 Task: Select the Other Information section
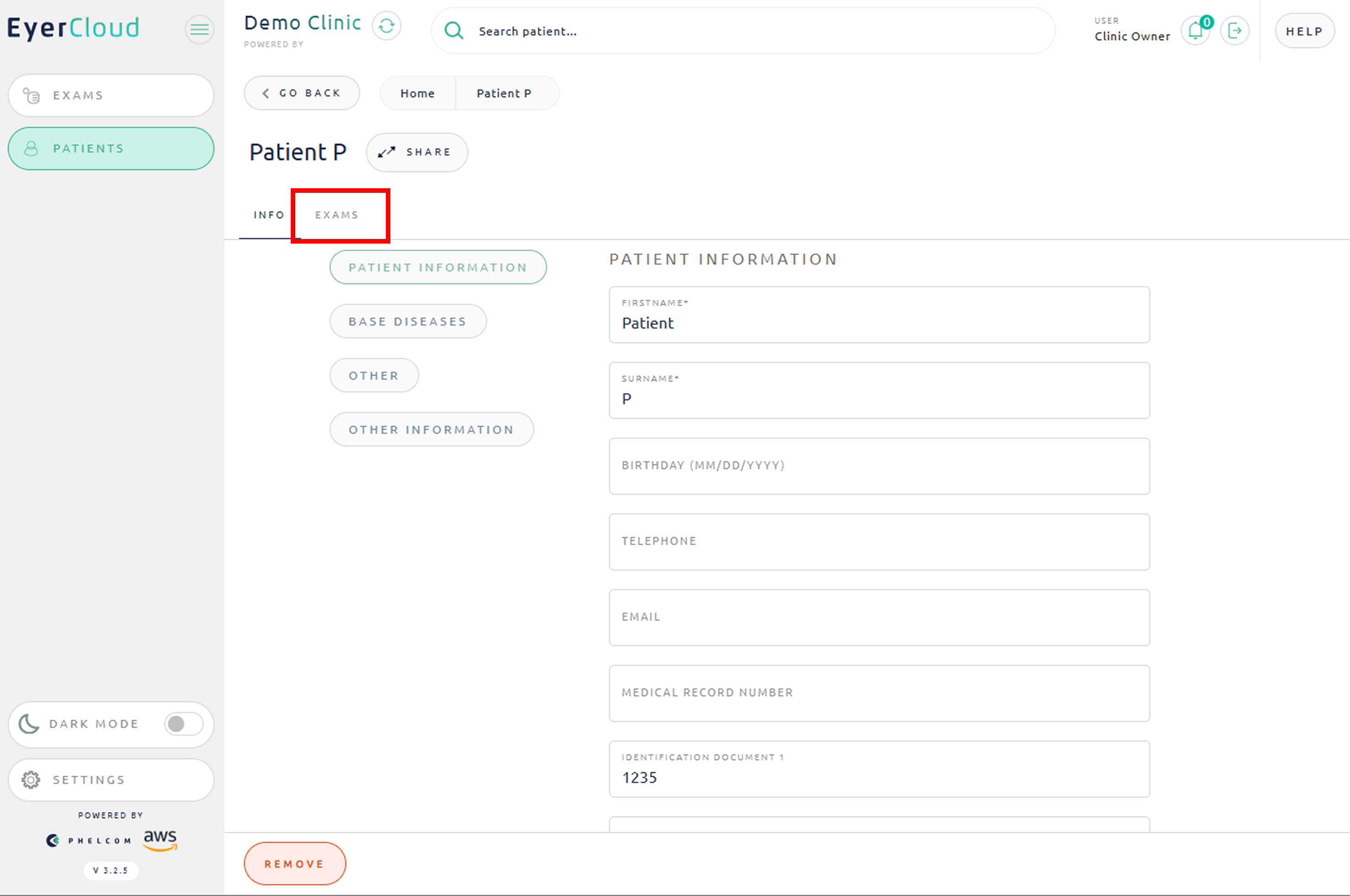[431, 429]
